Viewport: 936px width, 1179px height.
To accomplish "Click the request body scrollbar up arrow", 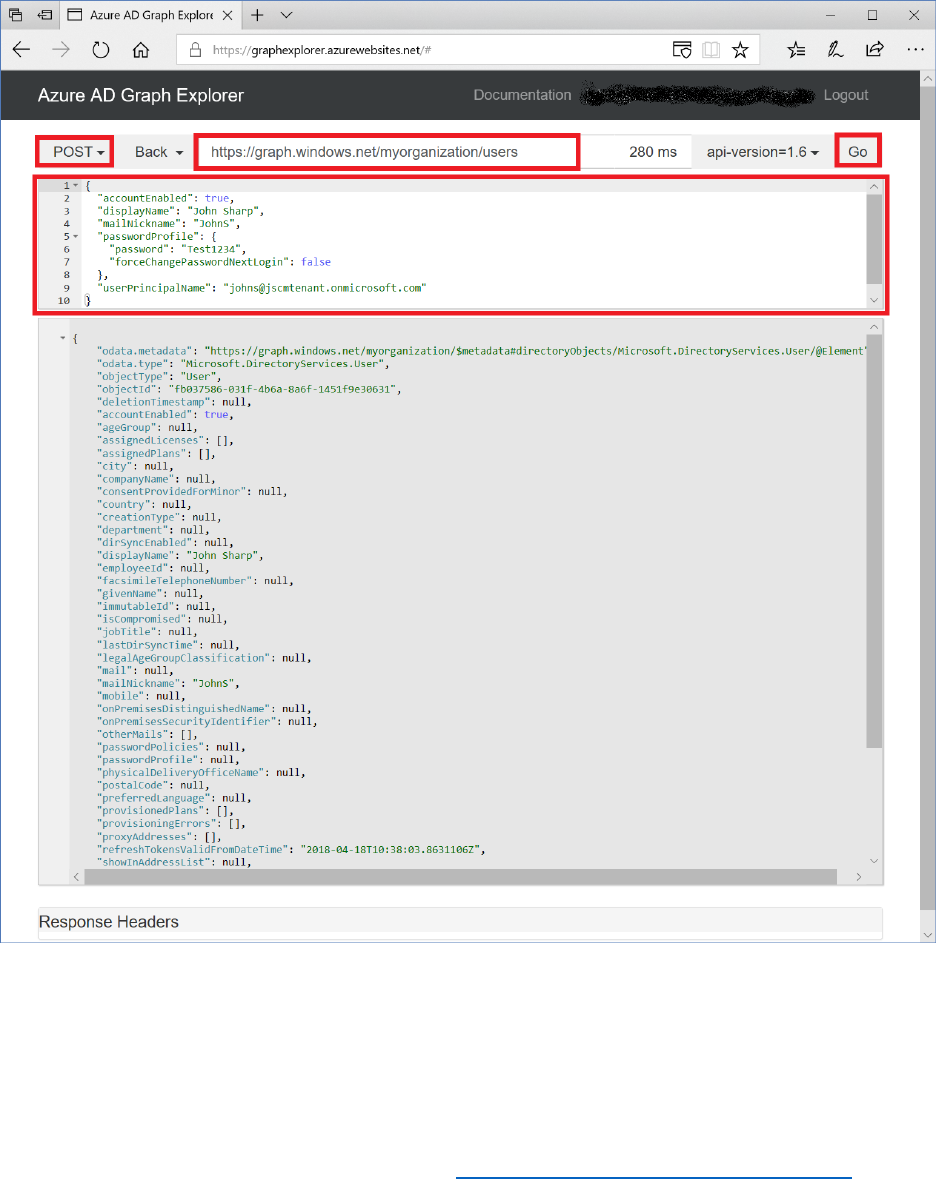I will click(x=874, y=186).
